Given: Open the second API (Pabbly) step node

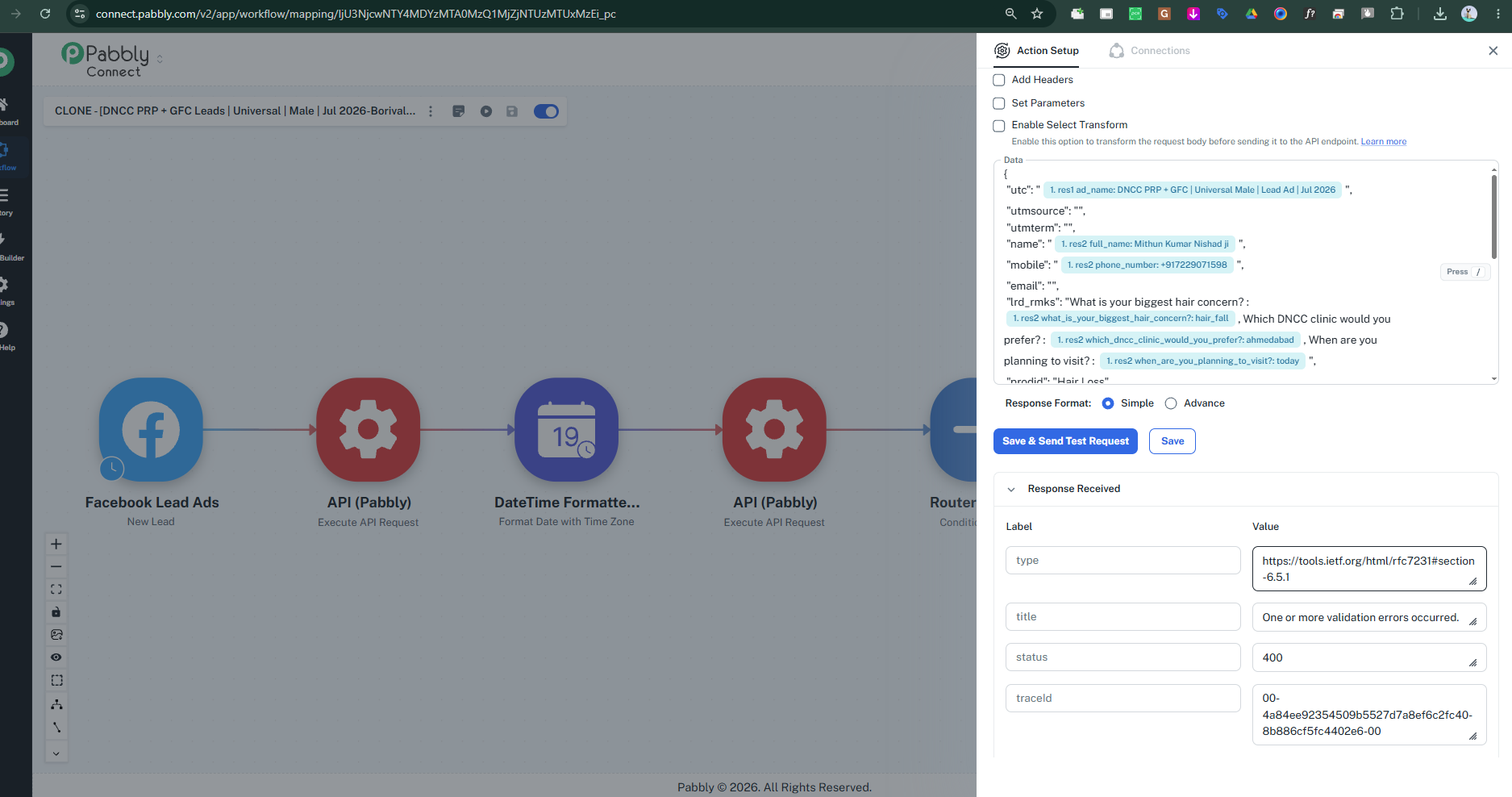Looking at the screenshot, I should click(774, 430).
